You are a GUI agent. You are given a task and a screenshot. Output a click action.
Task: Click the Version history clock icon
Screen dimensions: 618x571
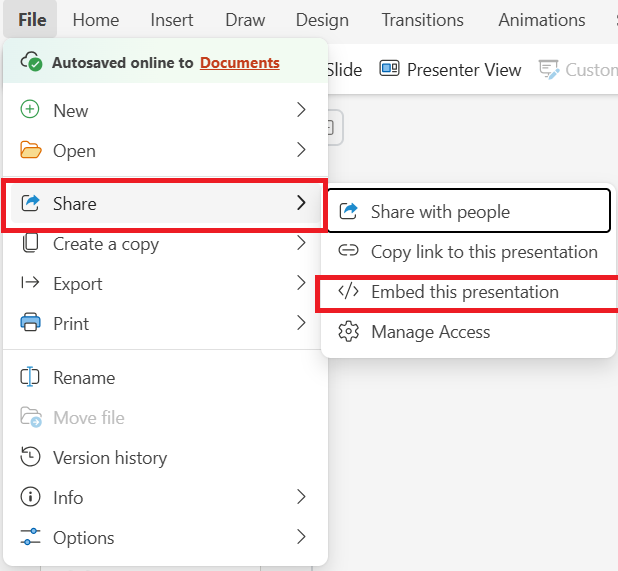(30, 456)
